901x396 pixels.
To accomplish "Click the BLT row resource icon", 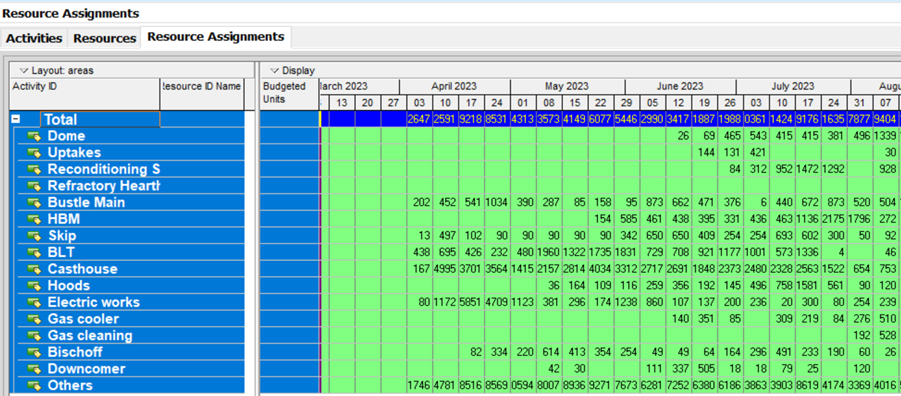I will point(35,252).
